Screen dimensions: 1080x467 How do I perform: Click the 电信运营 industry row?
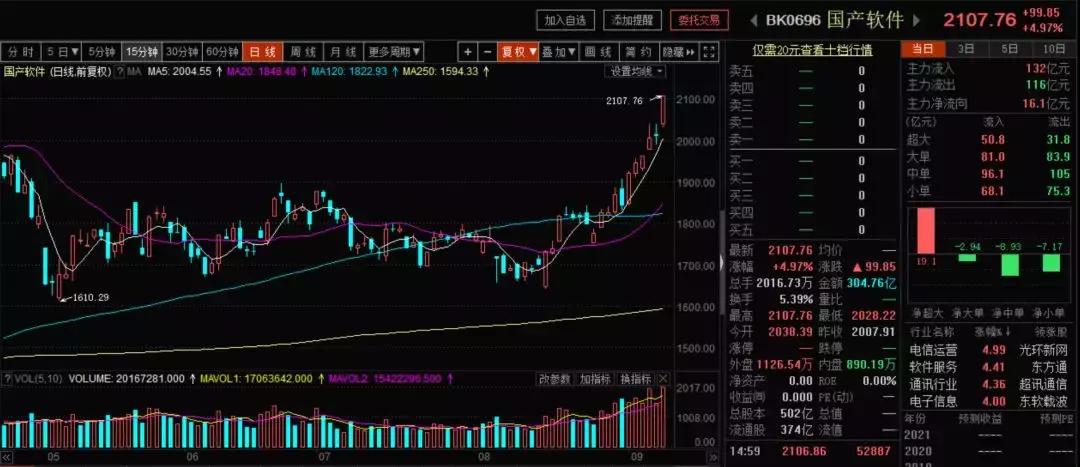(988, 350)
